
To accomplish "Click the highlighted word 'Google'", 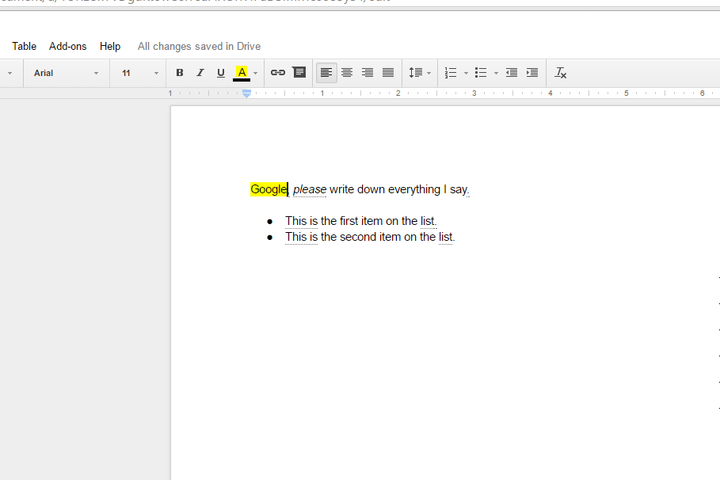I will (269, 189).
